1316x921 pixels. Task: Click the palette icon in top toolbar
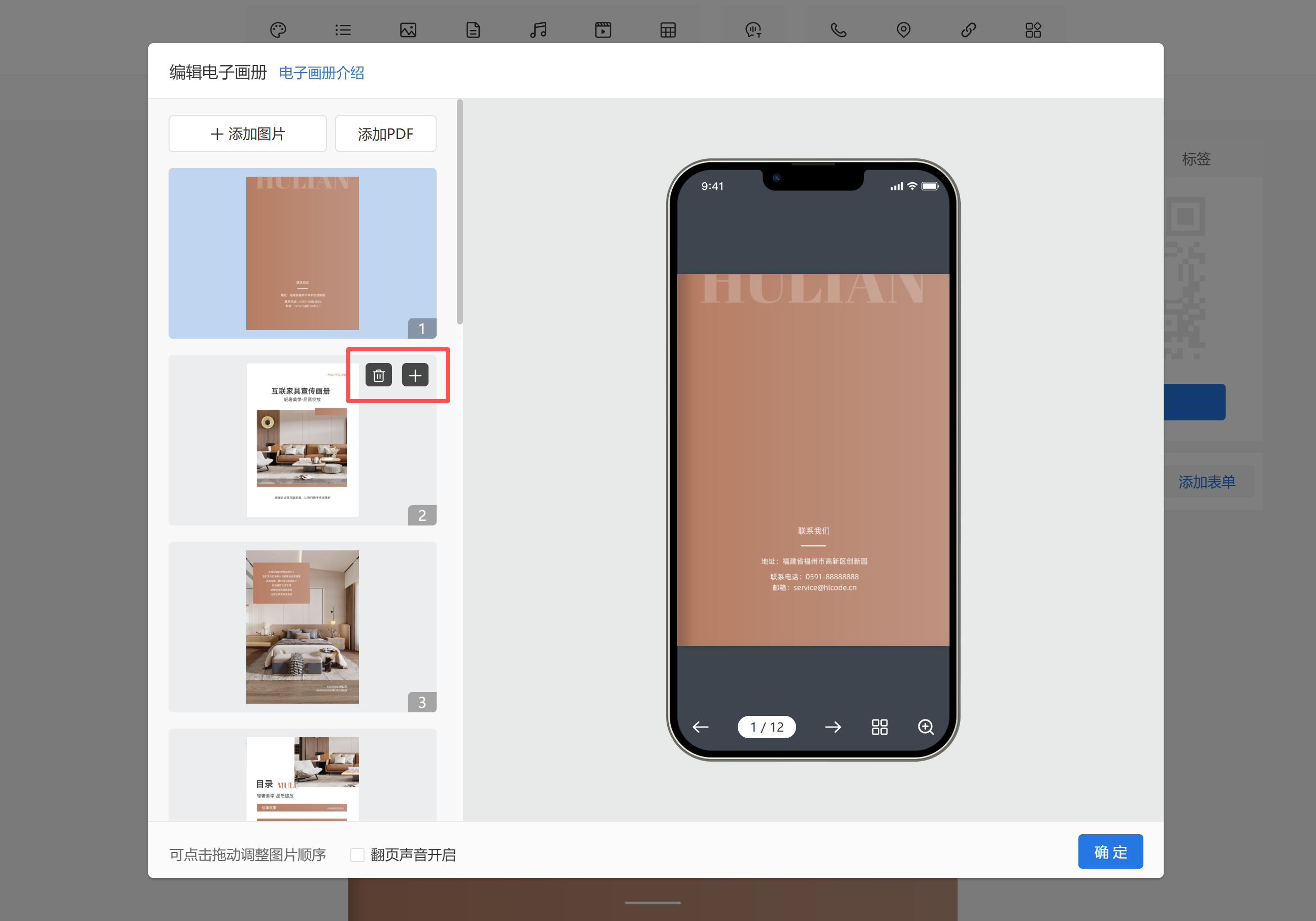[278, 30]
